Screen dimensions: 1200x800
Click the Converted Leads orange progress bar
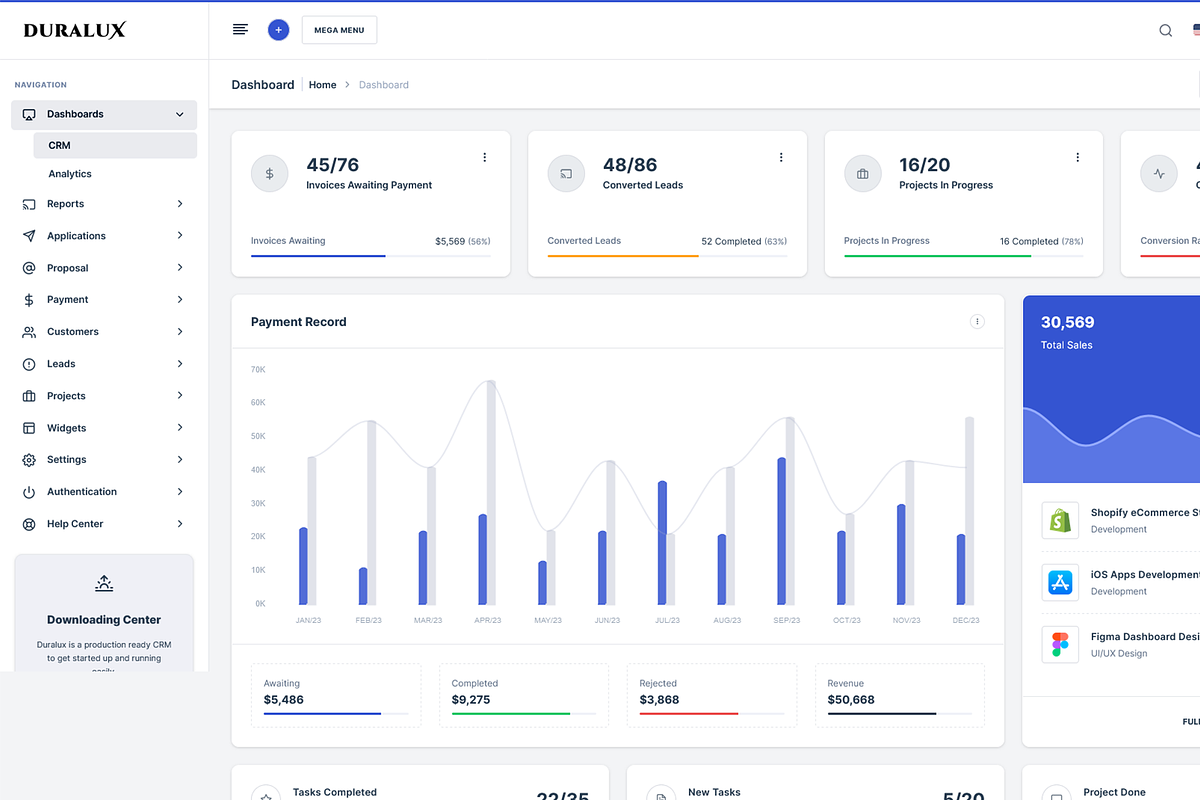point(623,256)
